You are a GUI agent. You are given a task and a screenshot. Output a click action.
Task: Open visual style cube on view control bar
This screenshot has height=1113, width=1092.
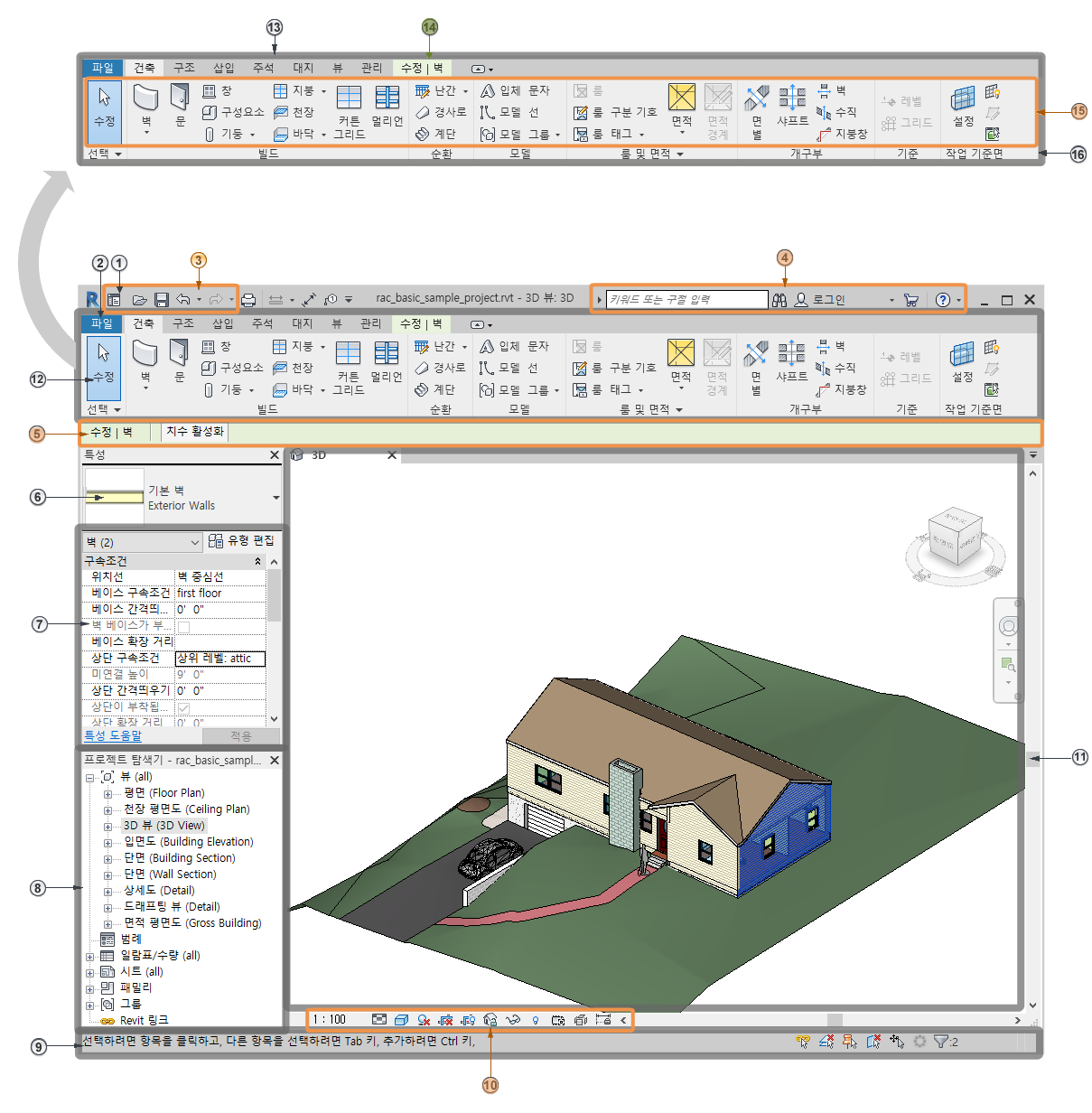pyautogui.click(x=401, y=1019)
